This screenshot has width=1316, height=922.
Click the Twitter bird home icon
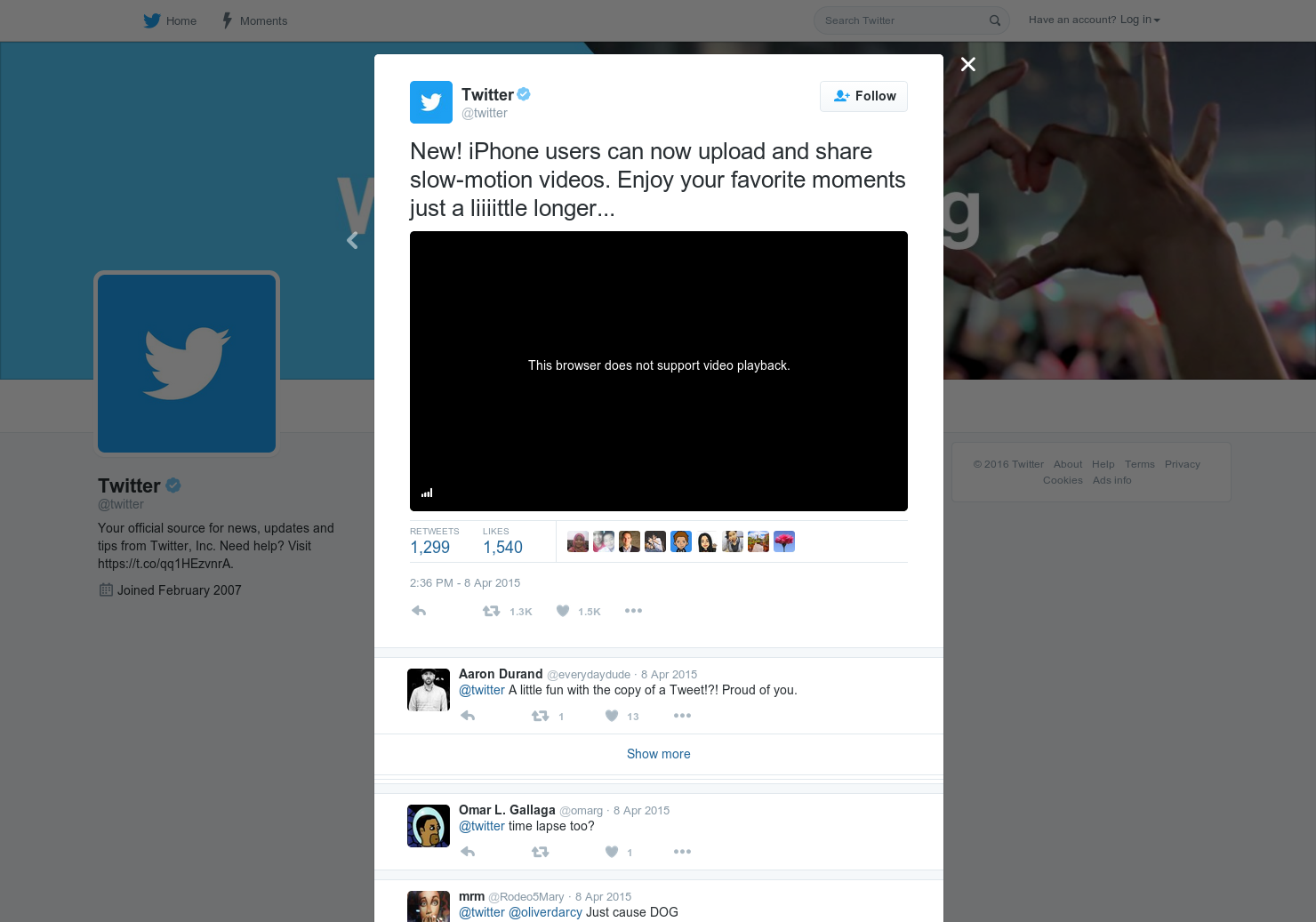point(152,20)
